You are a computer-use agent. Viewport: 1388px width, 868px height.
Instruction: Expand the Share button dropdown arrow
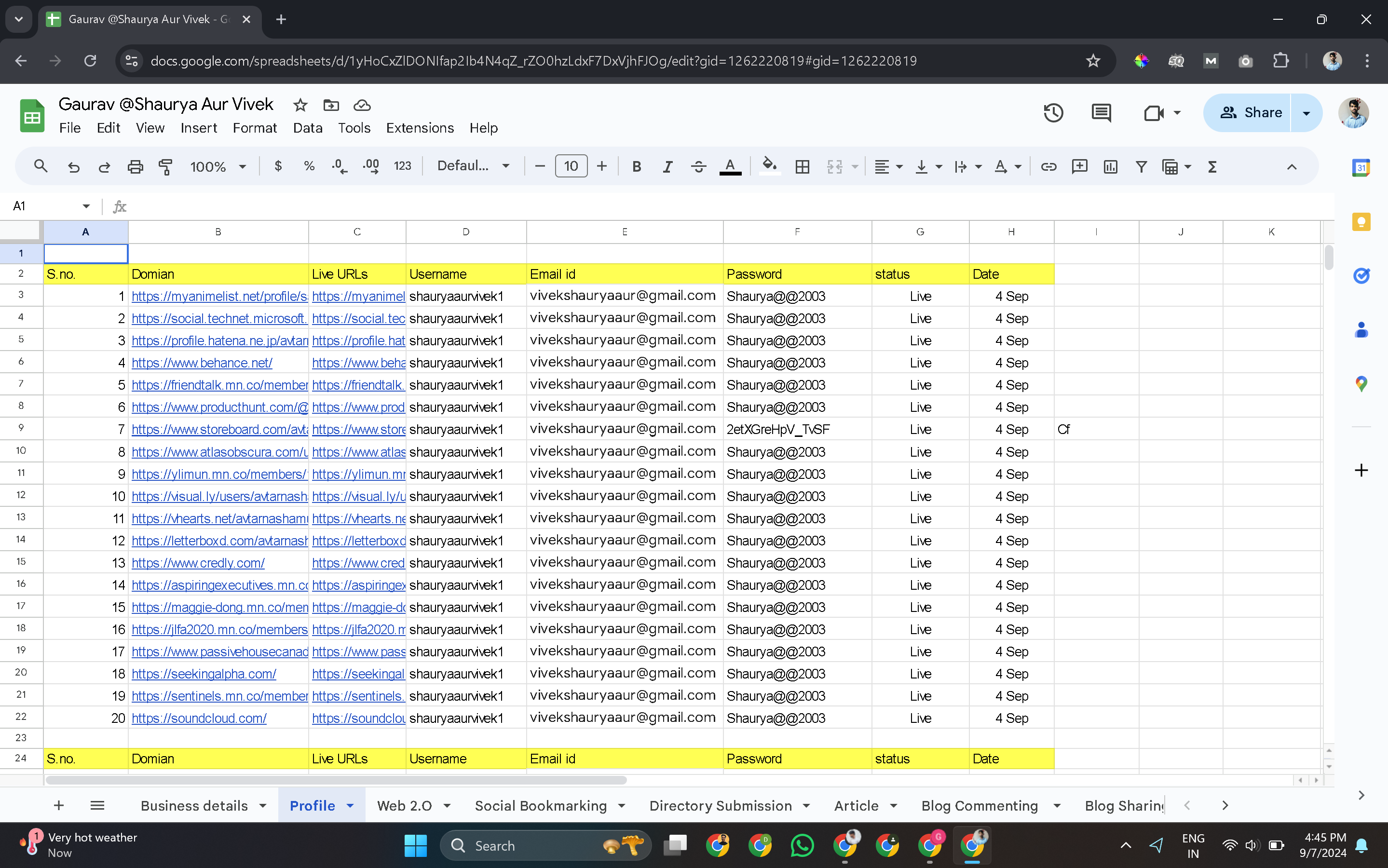coord(1306,112)
